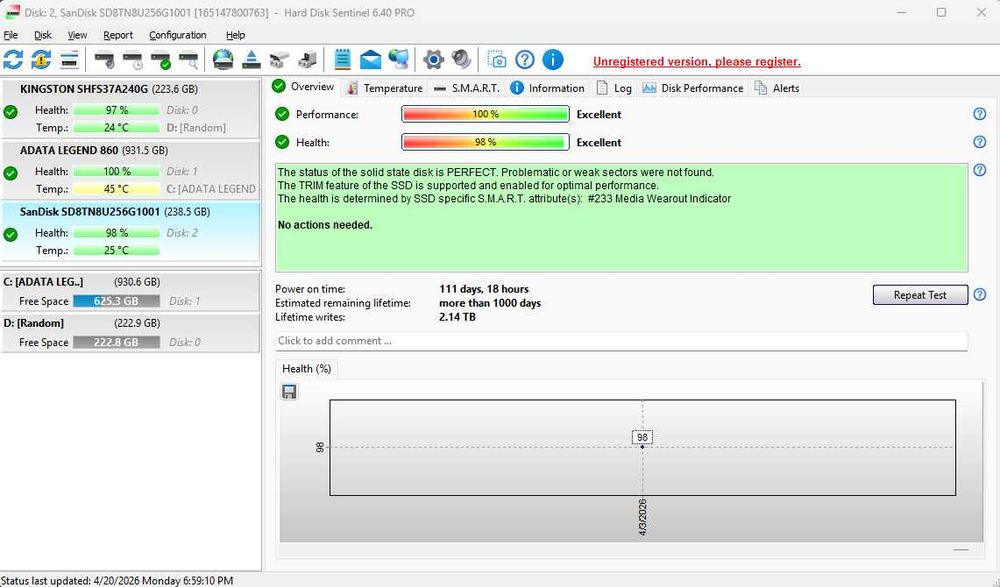1000x587 pixels.
Task: Select SanDisk SD8TN8U256G1001 disk entry
Action: click(x=131, y=230)
